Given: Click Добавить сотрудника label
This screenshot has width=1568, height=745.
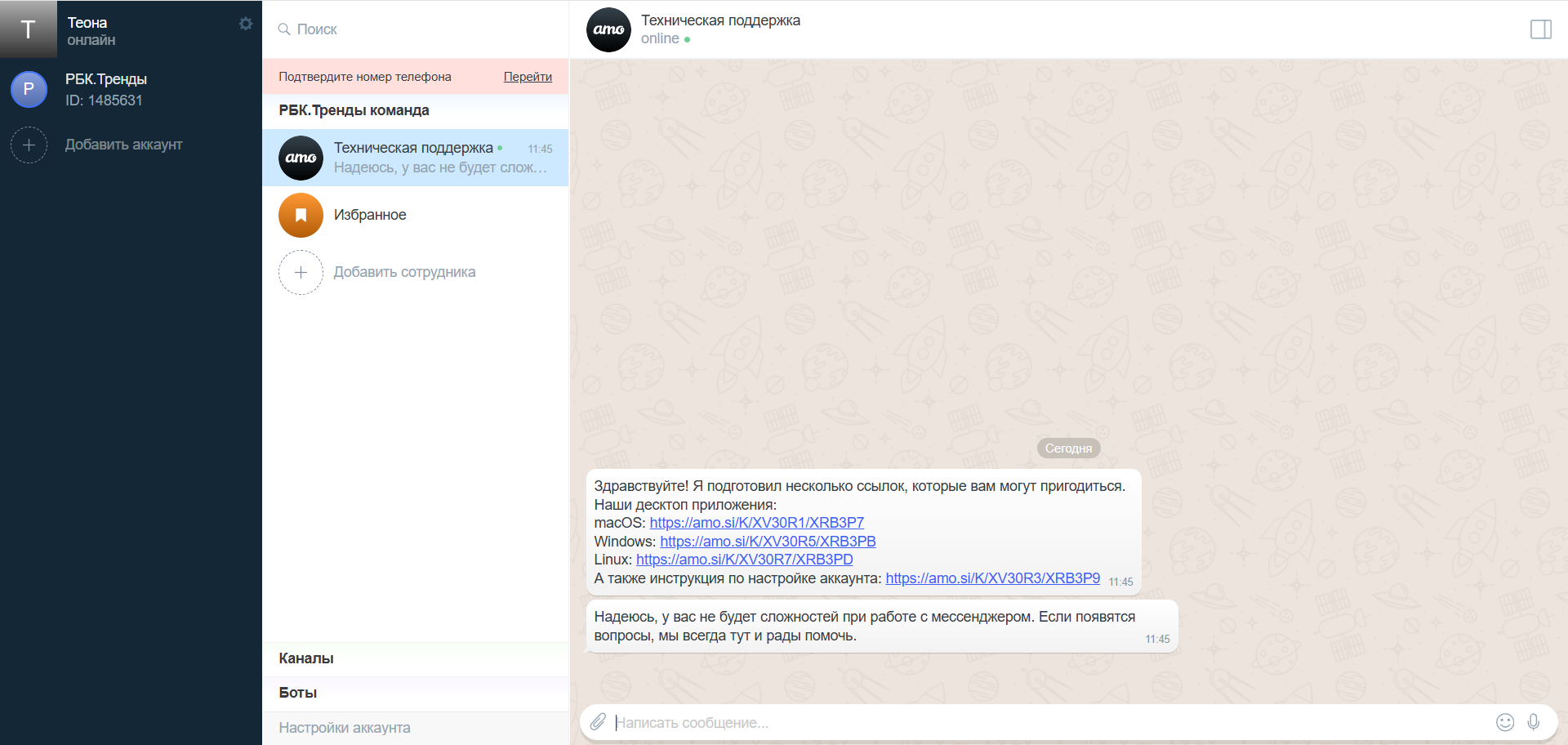Looking at the screenshot, I should point(404,272).
